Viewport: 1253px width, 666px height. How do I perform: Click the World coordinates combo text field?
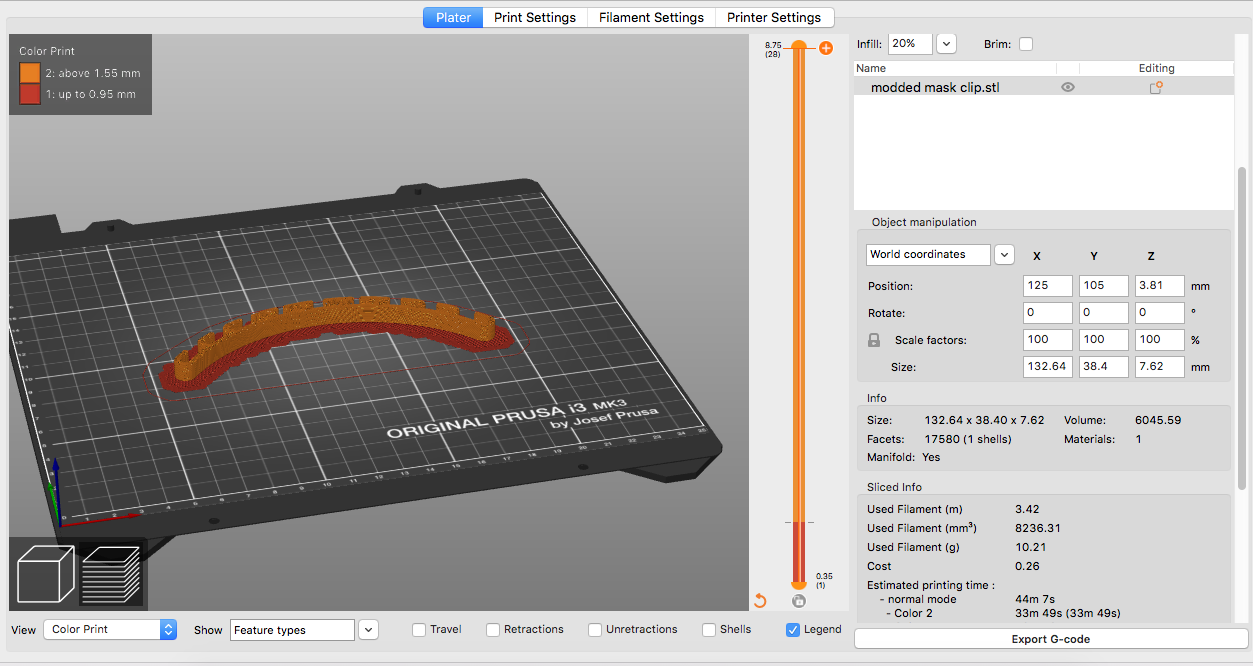point(928,255)
